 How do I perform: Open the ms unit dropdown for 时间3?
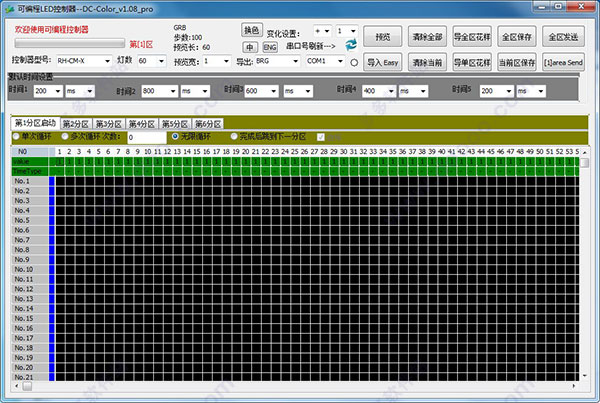[x=308, y=91]
